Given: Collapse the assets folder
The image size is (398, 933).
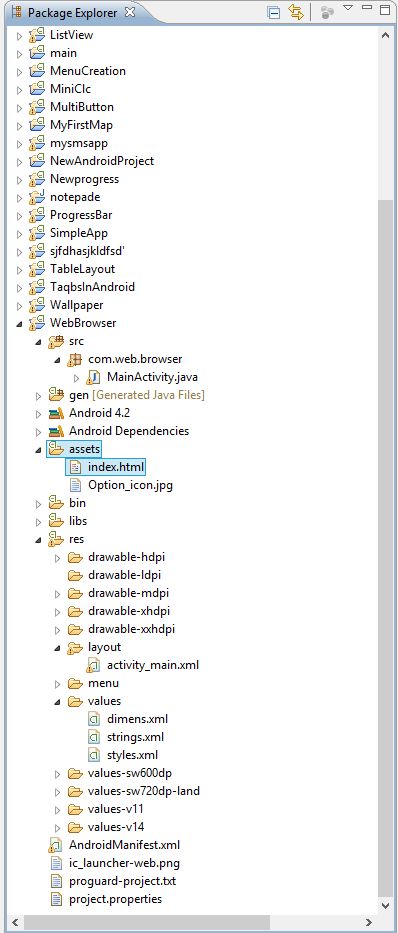Looking at the screenshot, I should (39, 450).
